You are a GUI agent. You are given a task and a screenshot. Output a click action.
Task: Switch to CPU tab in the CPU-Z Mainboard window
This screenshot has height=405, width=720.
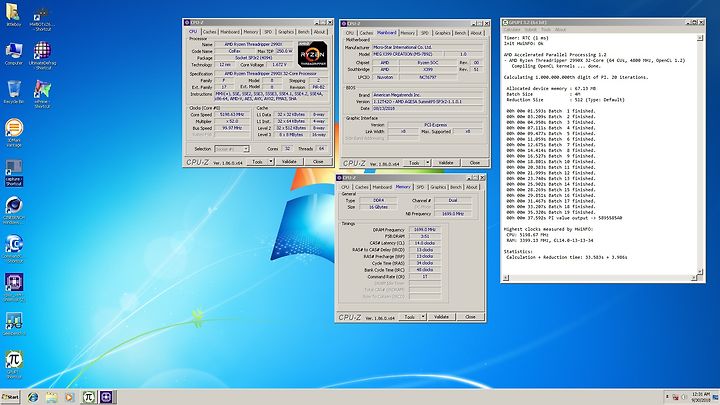[350, 33]
